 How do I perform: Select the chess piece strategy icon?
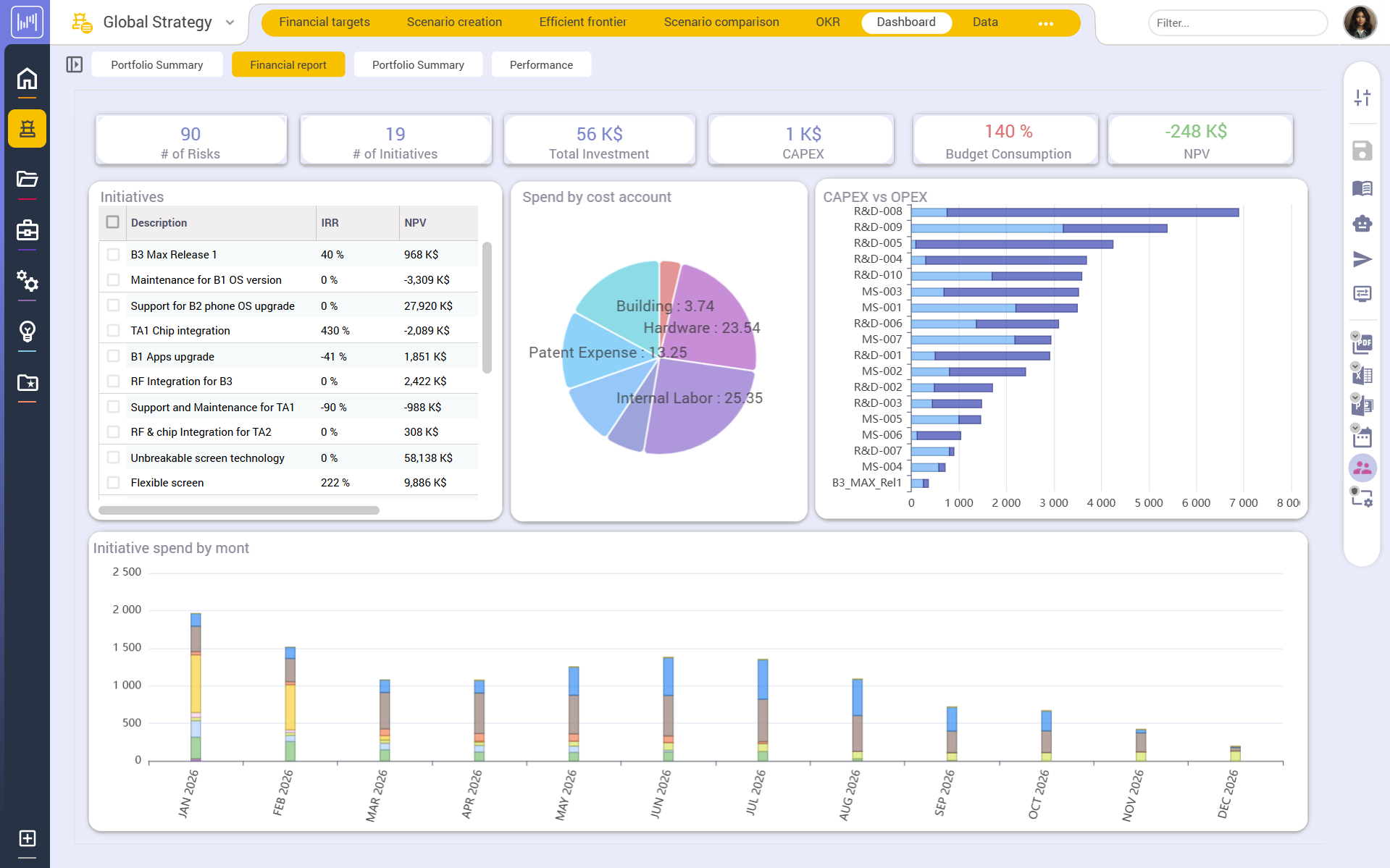coord(27,128)
